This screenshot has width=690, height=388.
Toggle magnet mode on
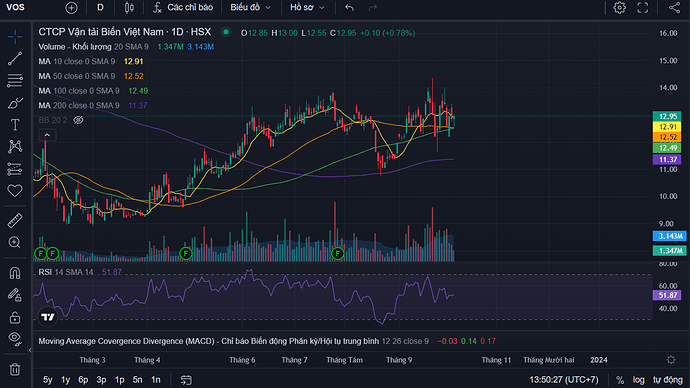pos(15,273)
